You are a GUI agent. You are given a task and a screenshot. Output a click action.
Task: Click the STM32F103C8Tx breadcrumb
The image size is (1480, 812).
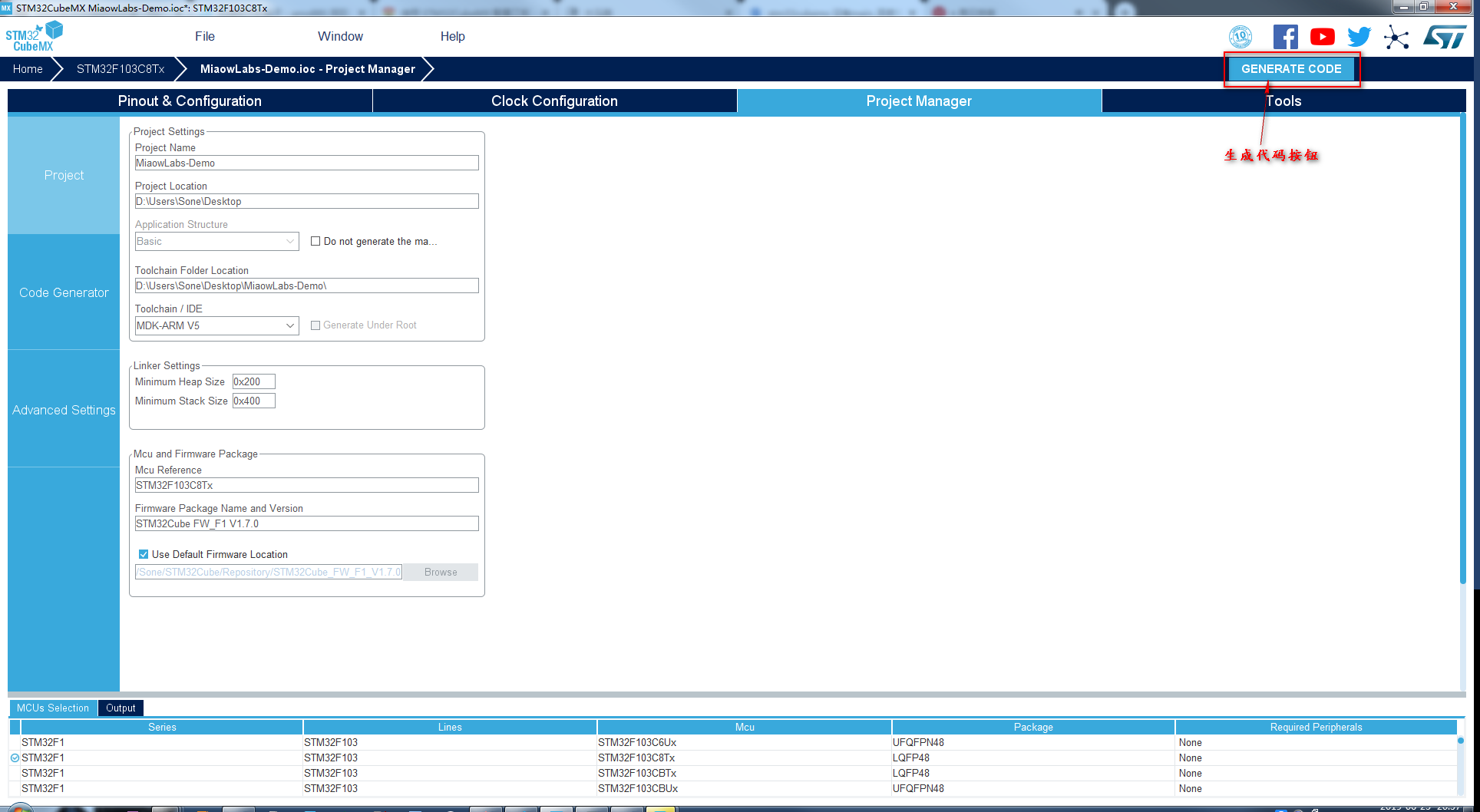(121, 69)
